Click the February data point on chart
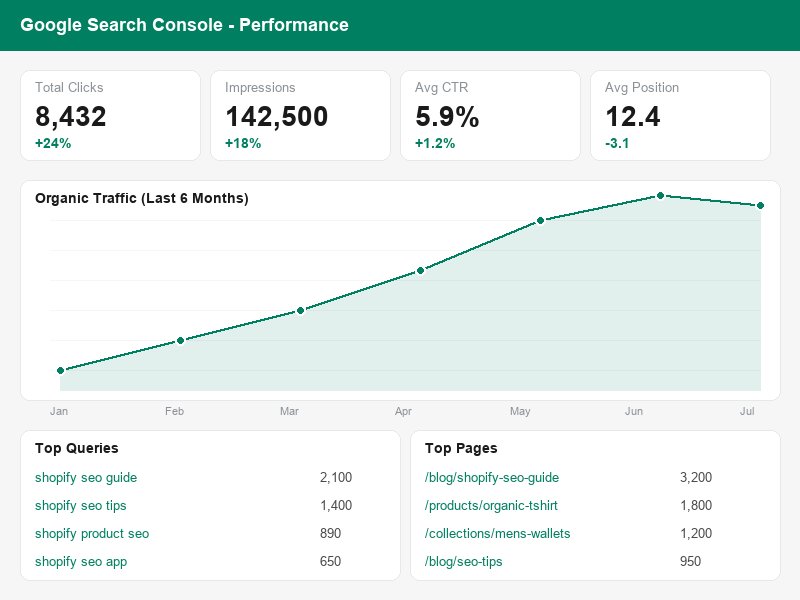 (x=181, y=340)
